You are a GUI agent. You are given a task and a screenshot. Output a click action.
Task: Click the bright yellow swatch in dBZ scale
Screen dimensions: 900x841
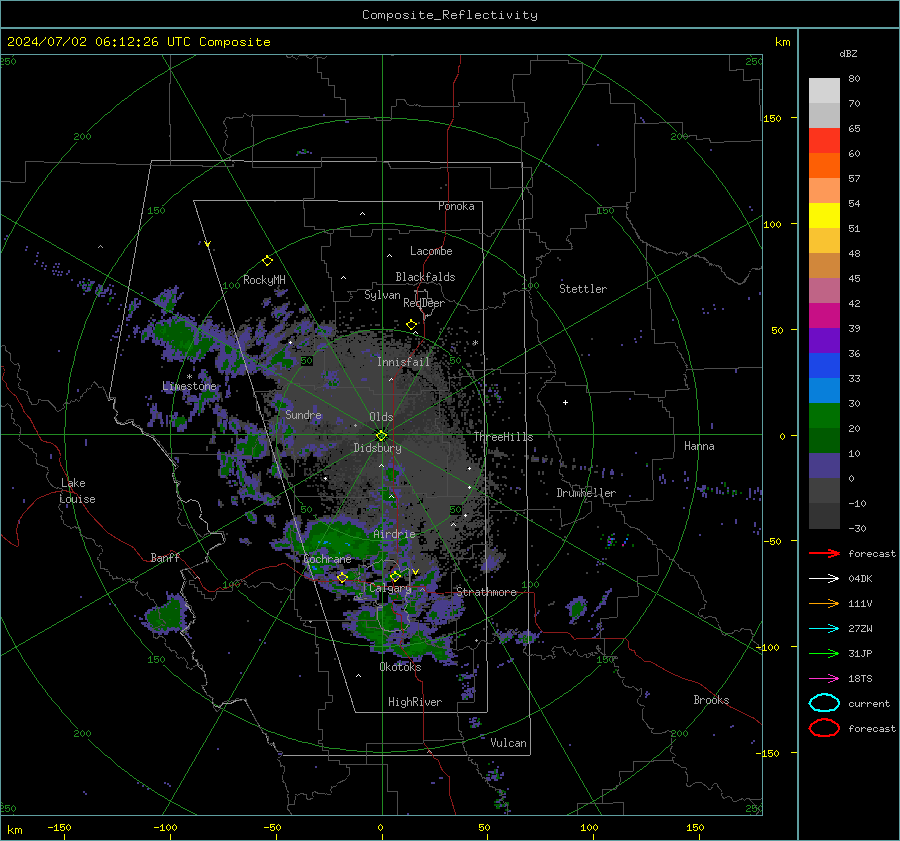coord(824,215)
